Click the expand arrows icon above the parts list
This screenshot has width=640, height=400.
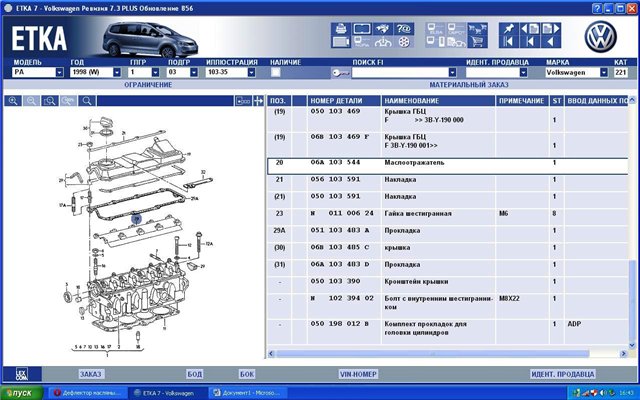[258, 101]
